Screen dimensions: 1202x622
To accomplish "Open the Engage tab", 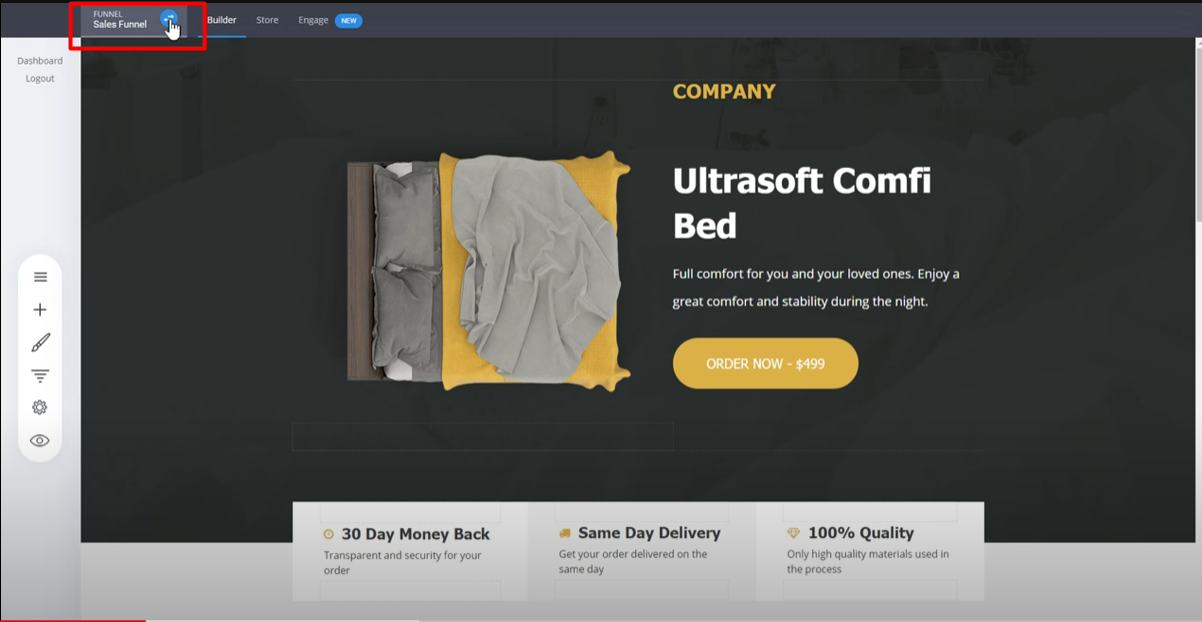I will tap(313, 20).
